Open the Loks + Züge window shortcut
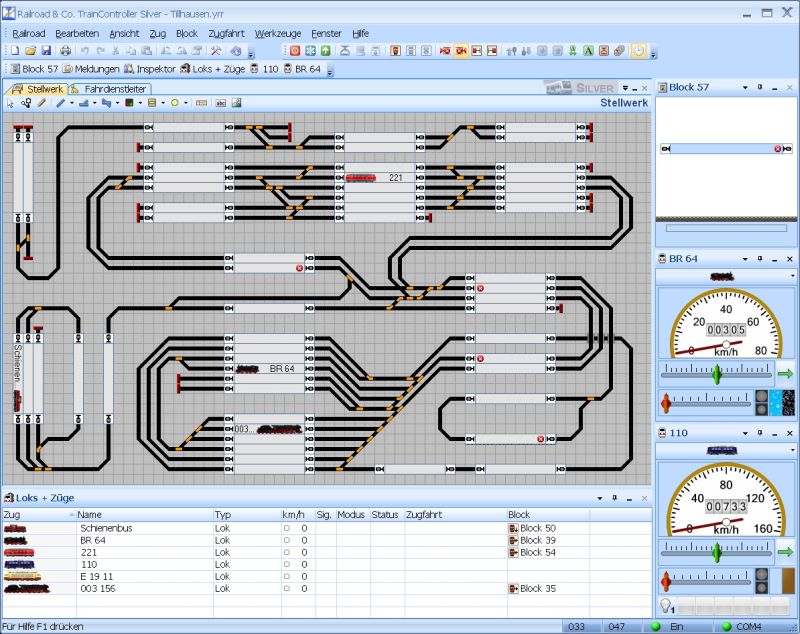The height and width of the screenshot is (634, 800). 212,69
